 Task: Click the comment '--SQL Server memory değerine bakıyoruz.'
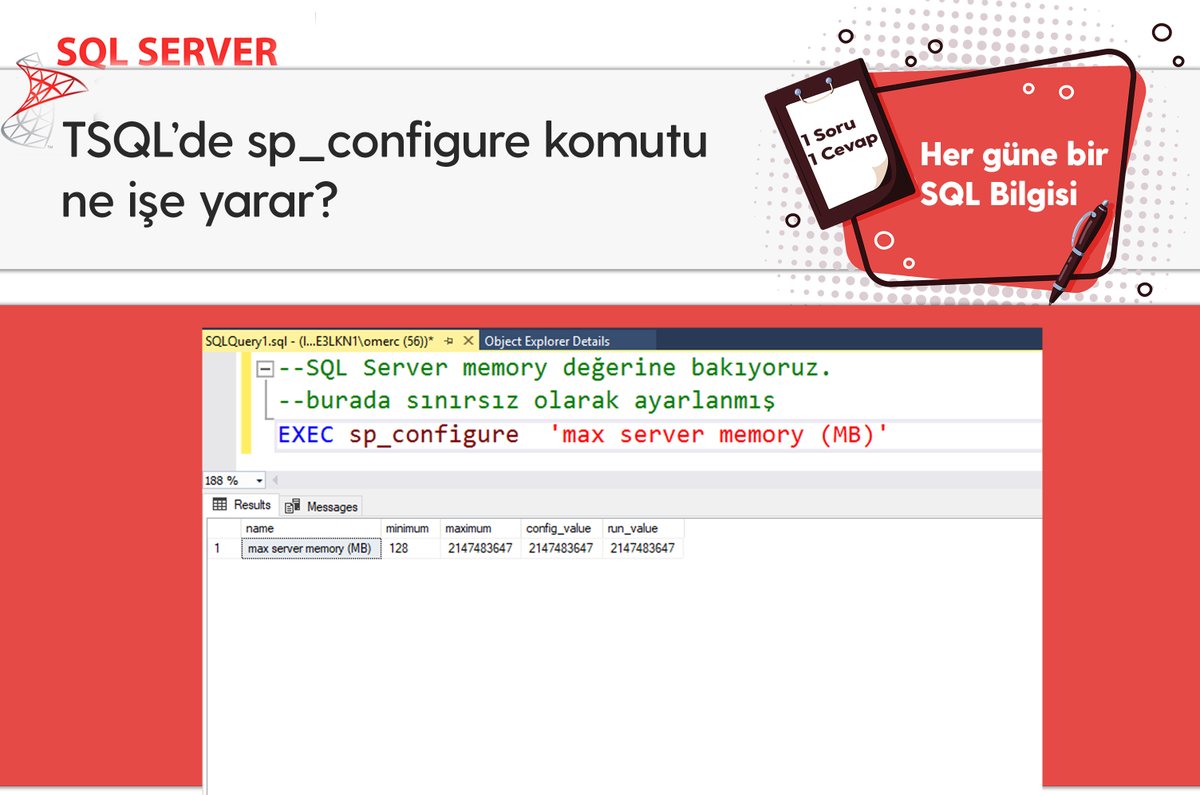pos(555,368)
